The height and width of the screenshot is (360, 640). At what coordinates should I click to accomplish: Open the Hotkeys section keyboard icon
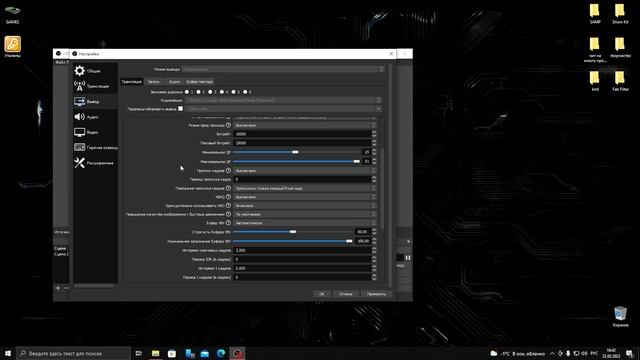pyautogui.click(x=80, y=147)
